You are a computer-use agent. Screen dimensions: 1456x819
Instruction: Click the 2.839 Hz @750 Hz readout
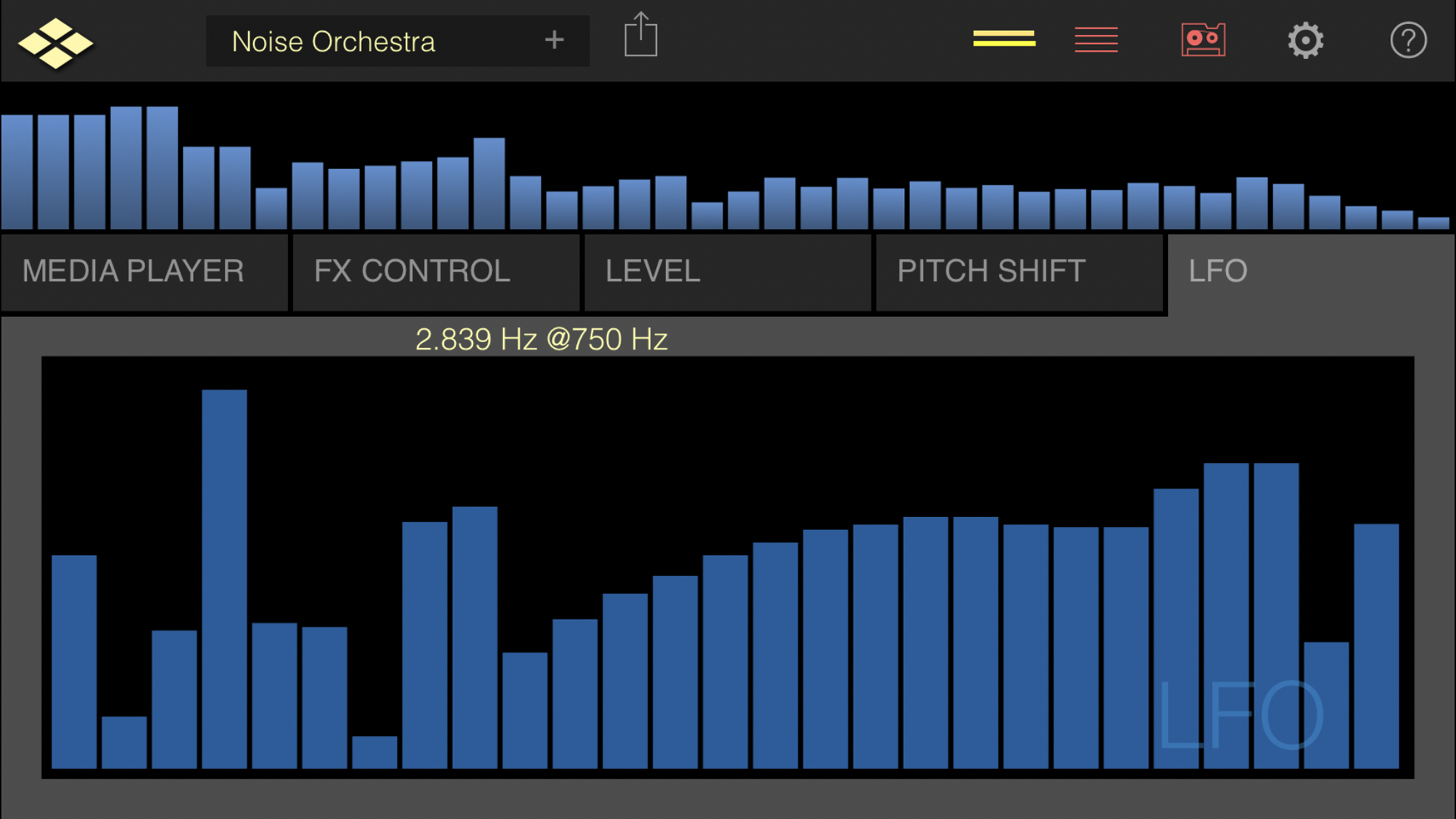(541, 340)
